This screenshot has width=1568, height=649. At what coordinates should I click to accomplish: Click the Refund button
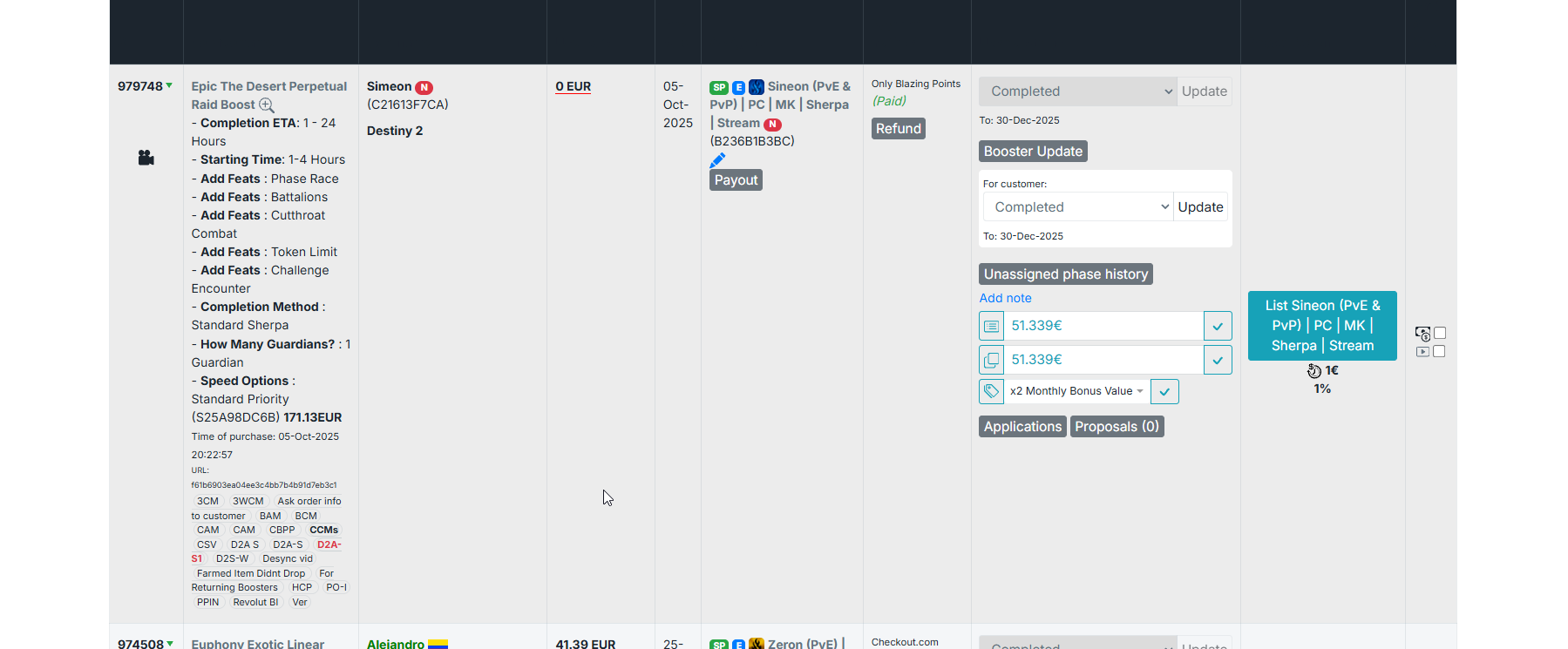[899, 129]
